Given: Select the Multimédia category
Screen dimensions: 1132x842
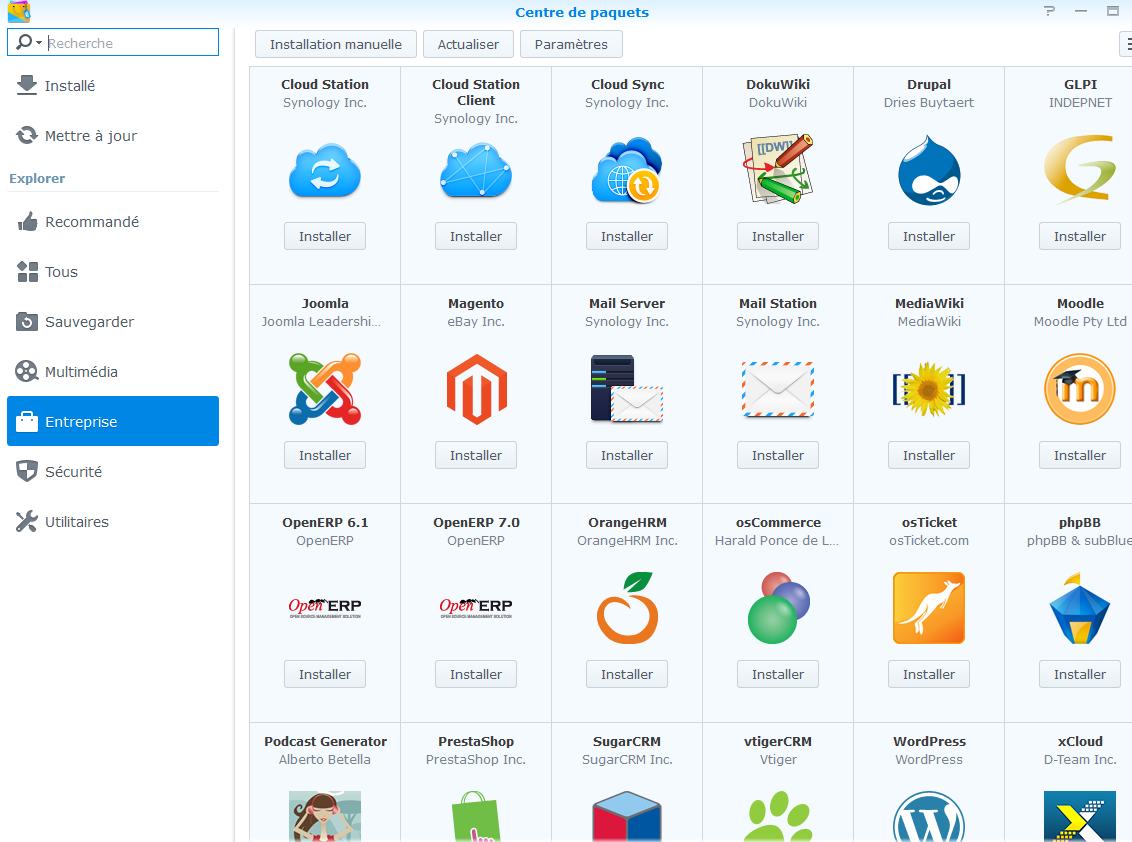Looking at the screenshot, I should [x=81, y=372].
